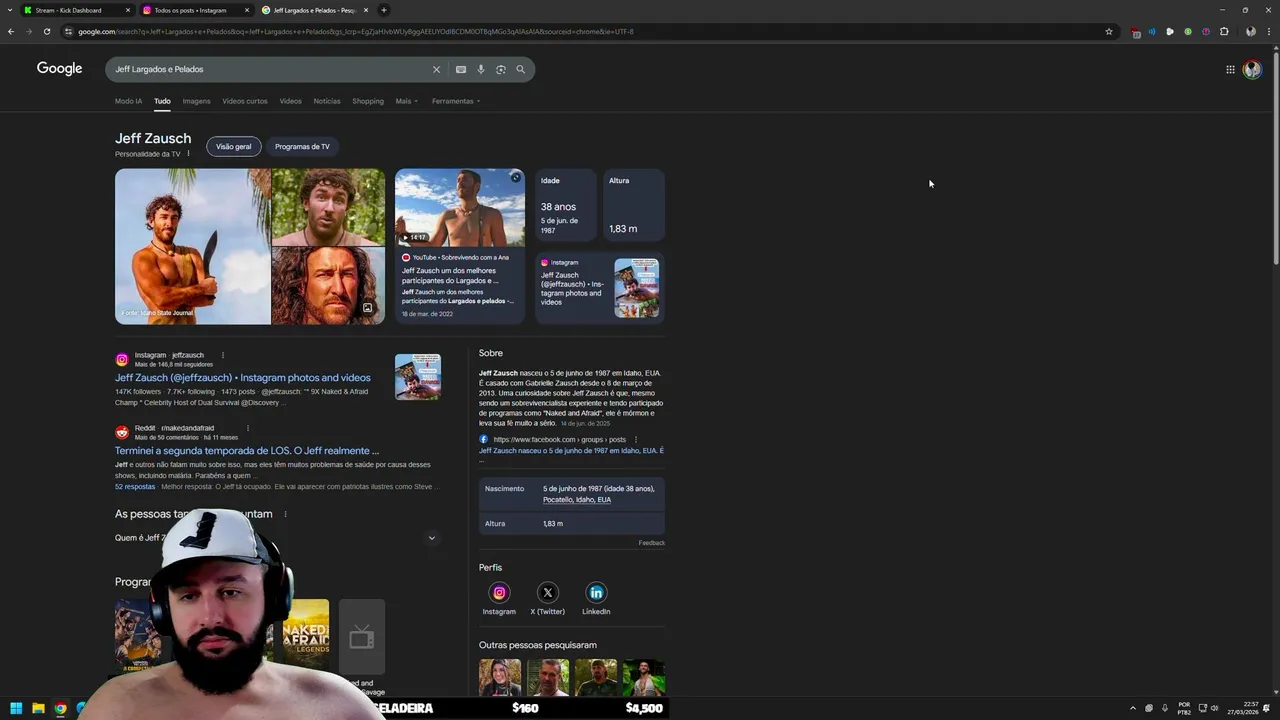Open the Instagram card thumbnail in knowledge panel
Screen dimensions: 1280x720
click(x=636, y=288)
